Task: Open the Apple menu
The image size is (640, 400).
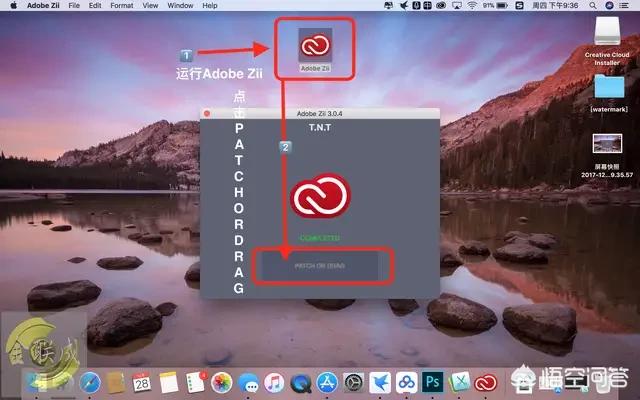Action: click(x=13, y=5)
